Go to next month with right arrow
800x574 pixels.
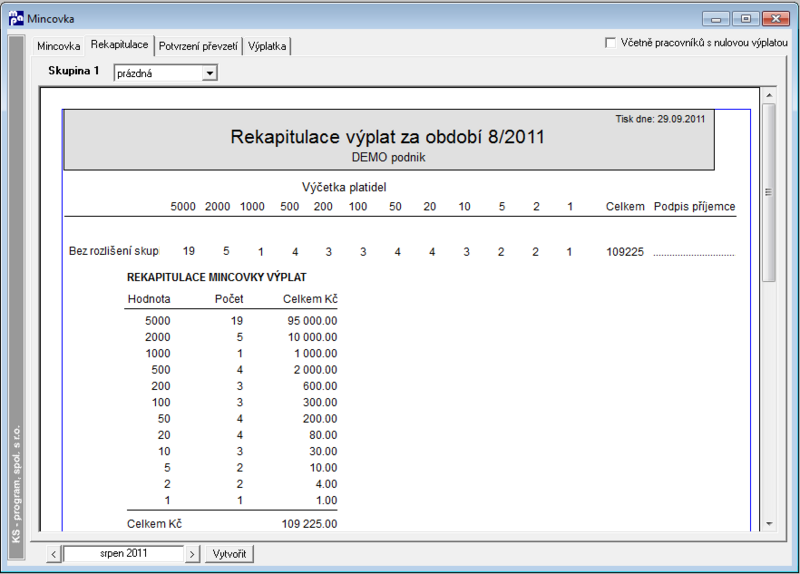point(192,554)
